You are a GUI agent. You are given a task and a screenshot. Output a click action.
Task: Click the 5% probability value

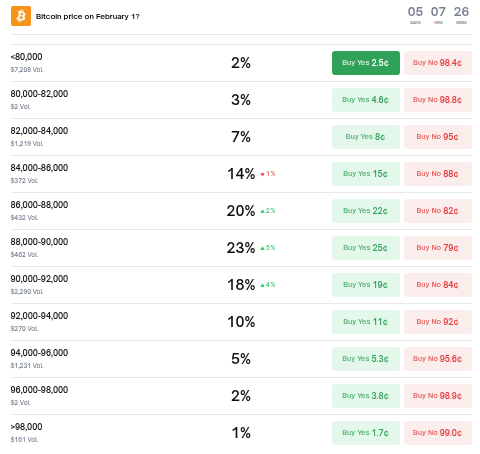(x=241, y=359)
